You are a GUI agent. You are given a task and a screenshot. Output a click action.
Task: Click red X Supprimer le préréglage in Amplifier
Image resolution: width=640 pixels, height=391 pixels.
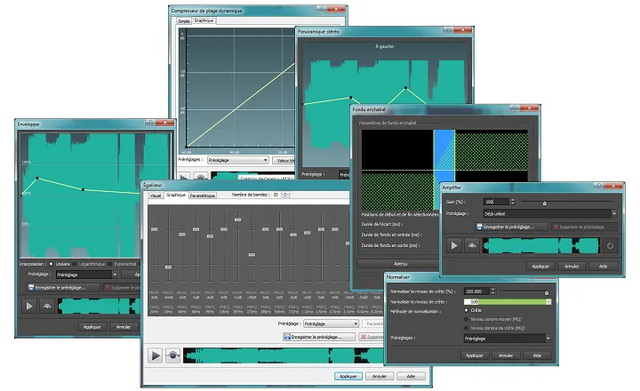[x=556, y=227]
